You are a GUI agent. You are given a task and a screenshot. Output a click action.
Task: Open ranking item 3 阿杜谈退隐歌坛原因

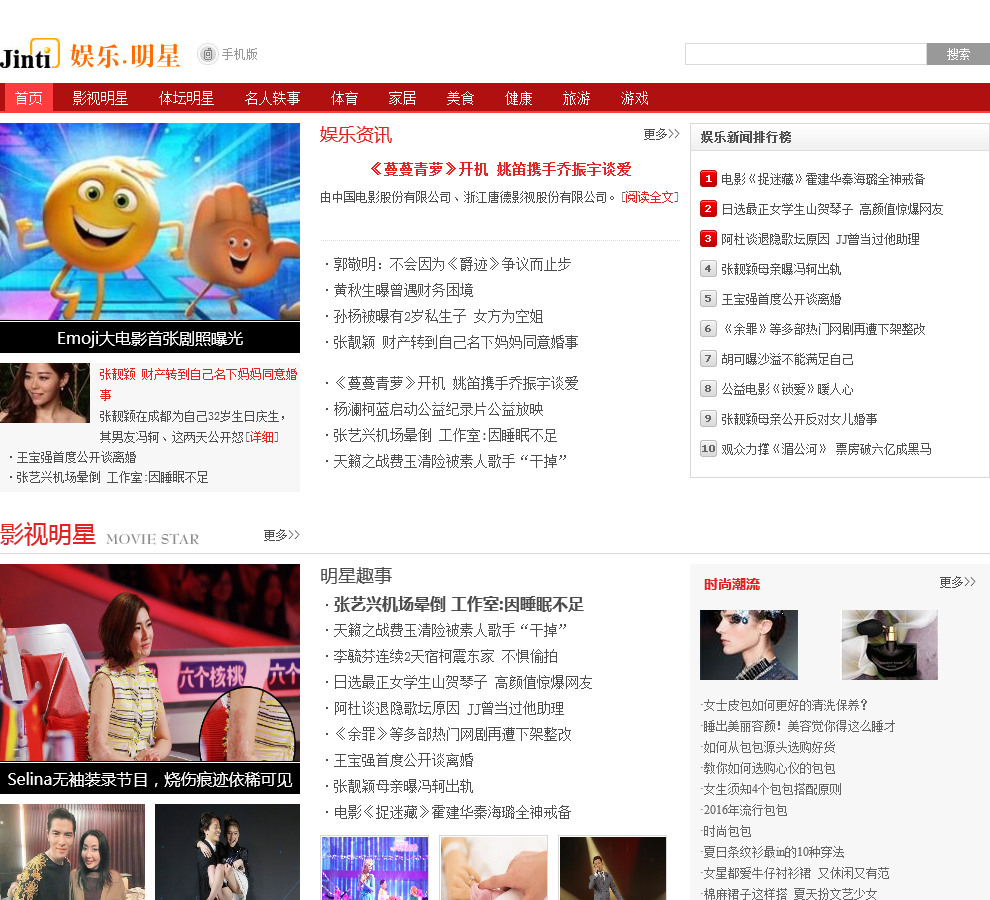(x=820, y=239)
